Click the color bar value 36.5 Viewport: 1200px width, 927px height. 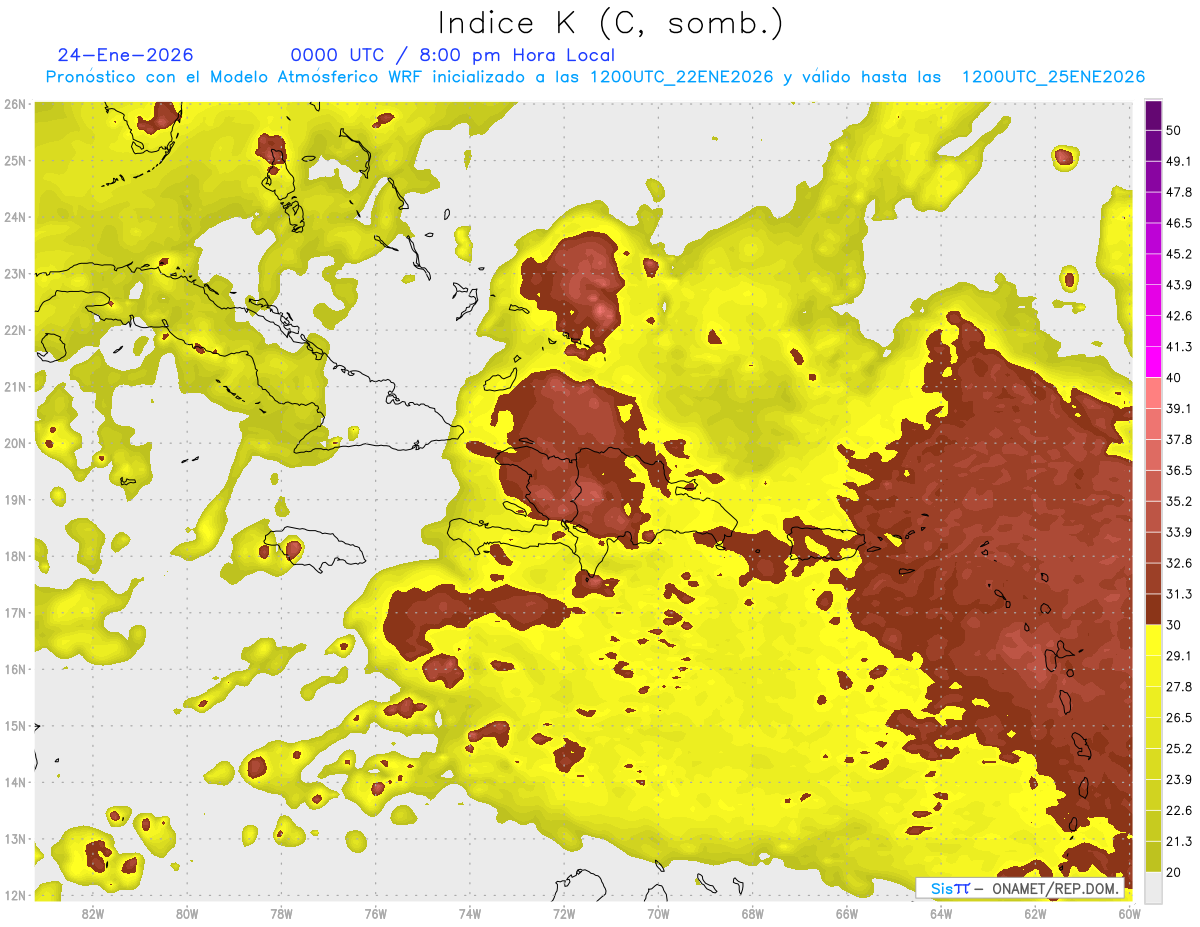point(1178,470)
